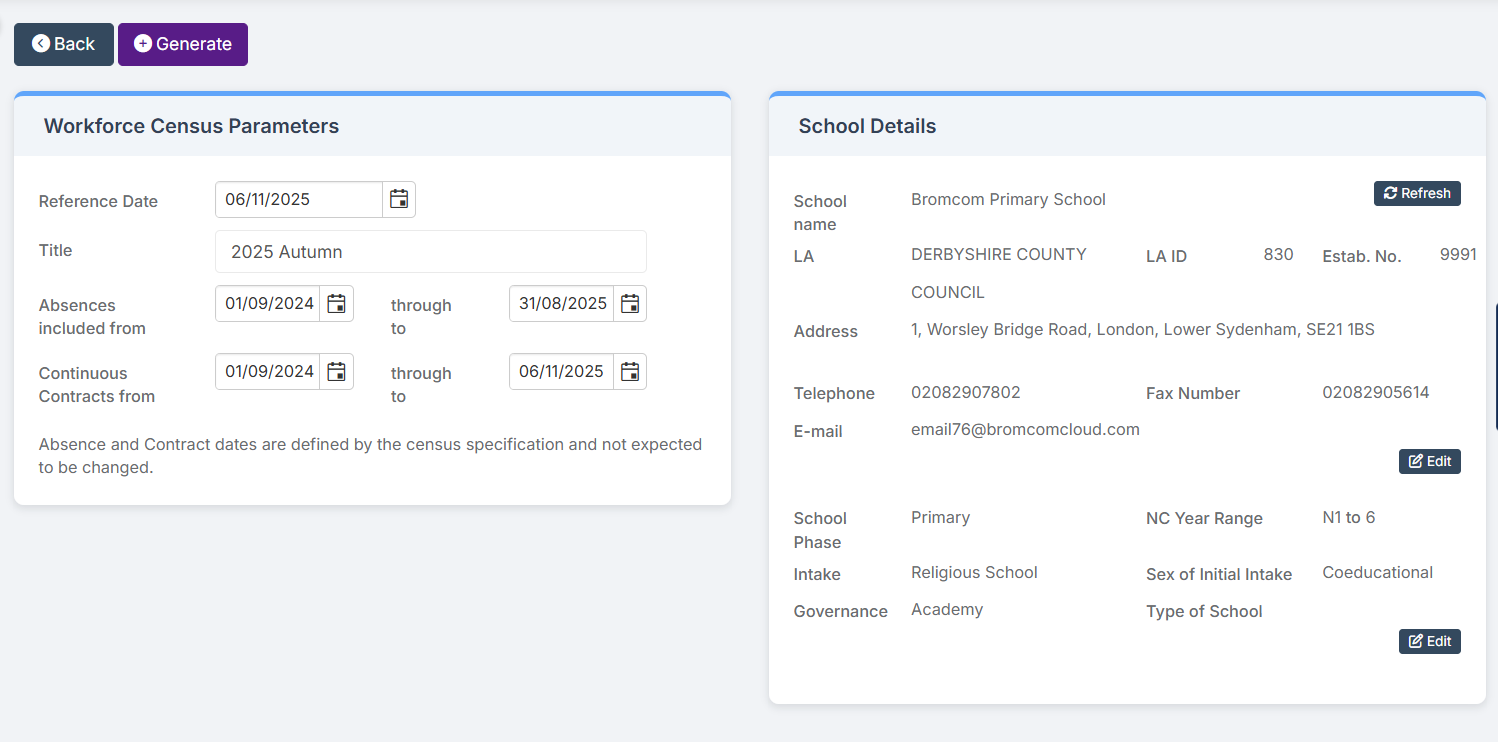Focus the Reference Date text field
The image size is (1498, 742).
pyautogui.click(x=298, y=199)
